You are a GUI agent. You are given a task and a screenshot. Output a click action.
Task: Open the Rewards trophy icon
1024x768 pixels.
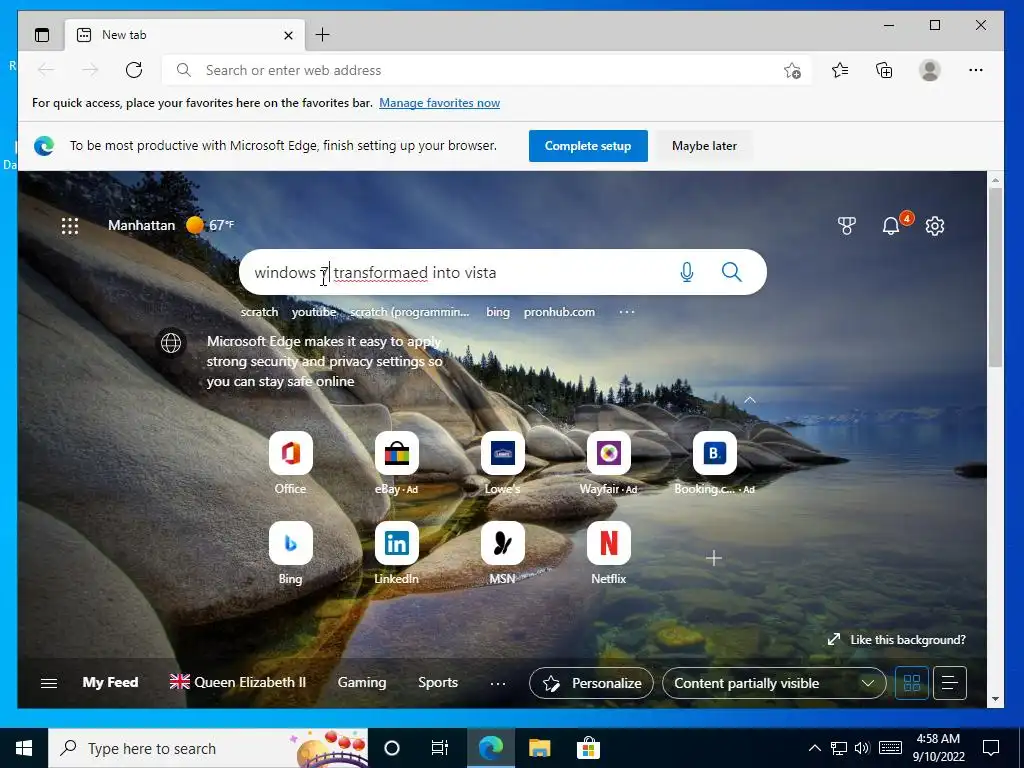pos(846,226)
